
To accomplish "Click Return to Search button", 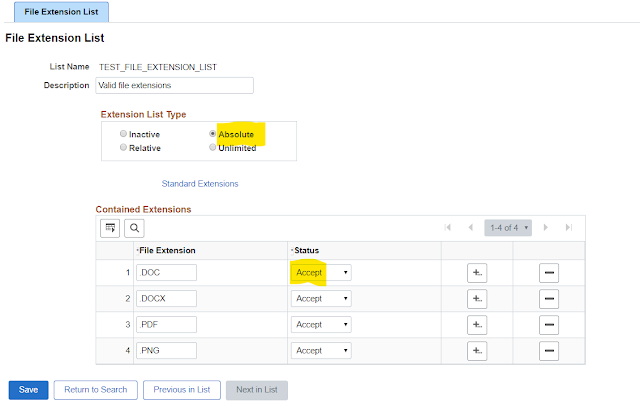I will click(x=96, y=390).
